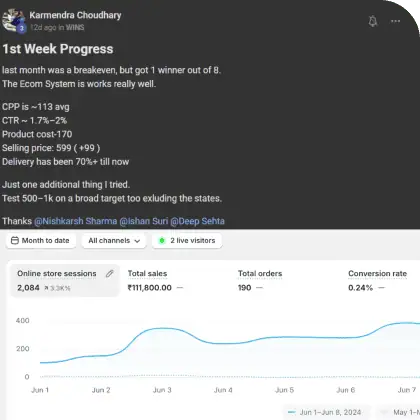Open the @Ishan Suri mention link
420x420 pixels.
pos(144,221)
